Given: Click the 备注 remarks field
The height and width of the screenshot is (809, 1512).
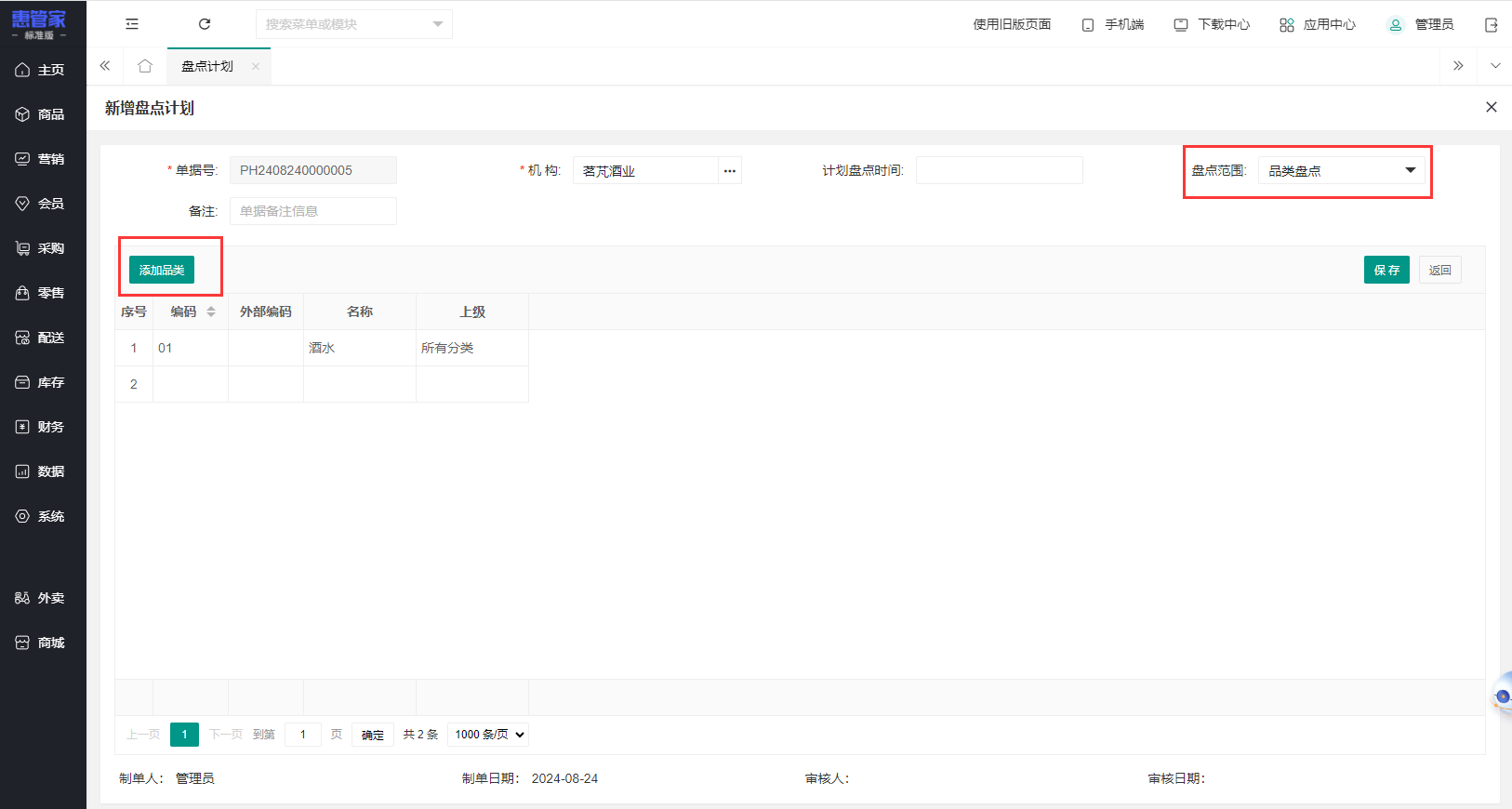Looking at the screenshot, I should (x=313, y=211).
